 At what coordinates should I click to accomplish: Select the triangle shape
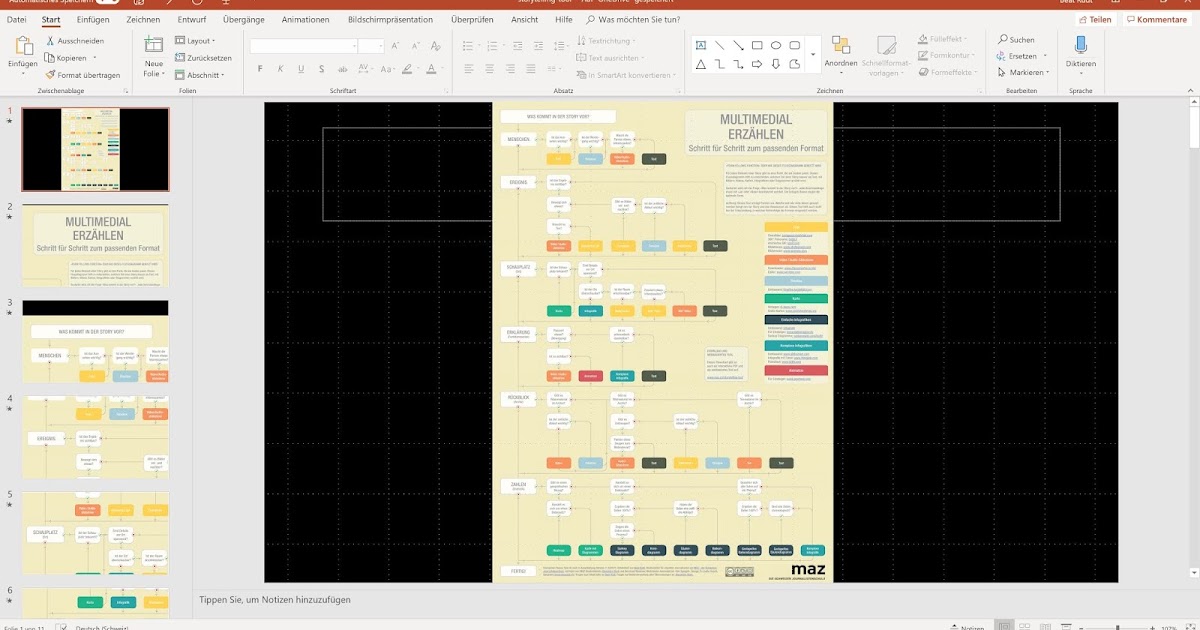pos(701,64)
